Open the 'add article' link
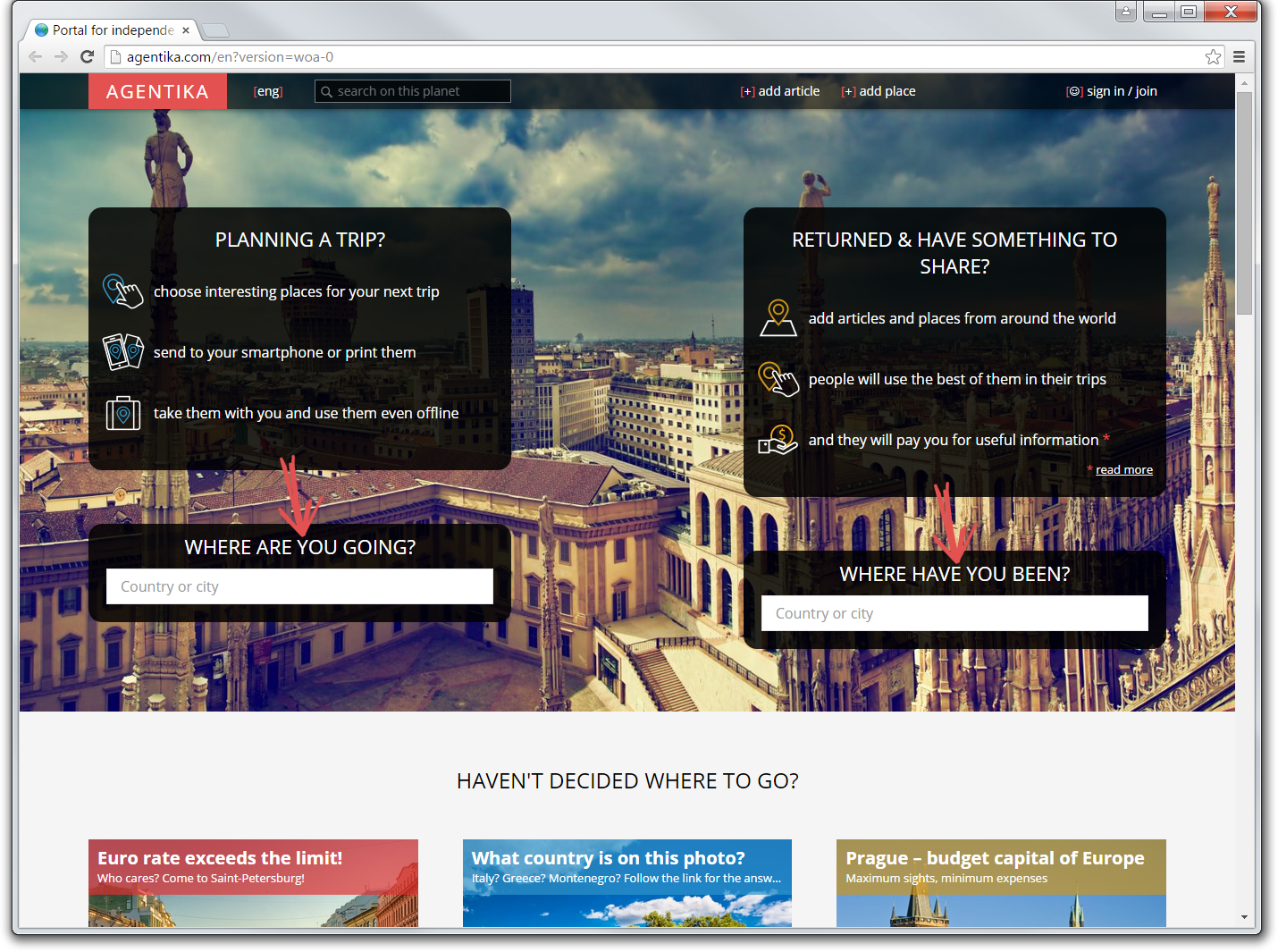1278x952 pixels. click(780, 91)
